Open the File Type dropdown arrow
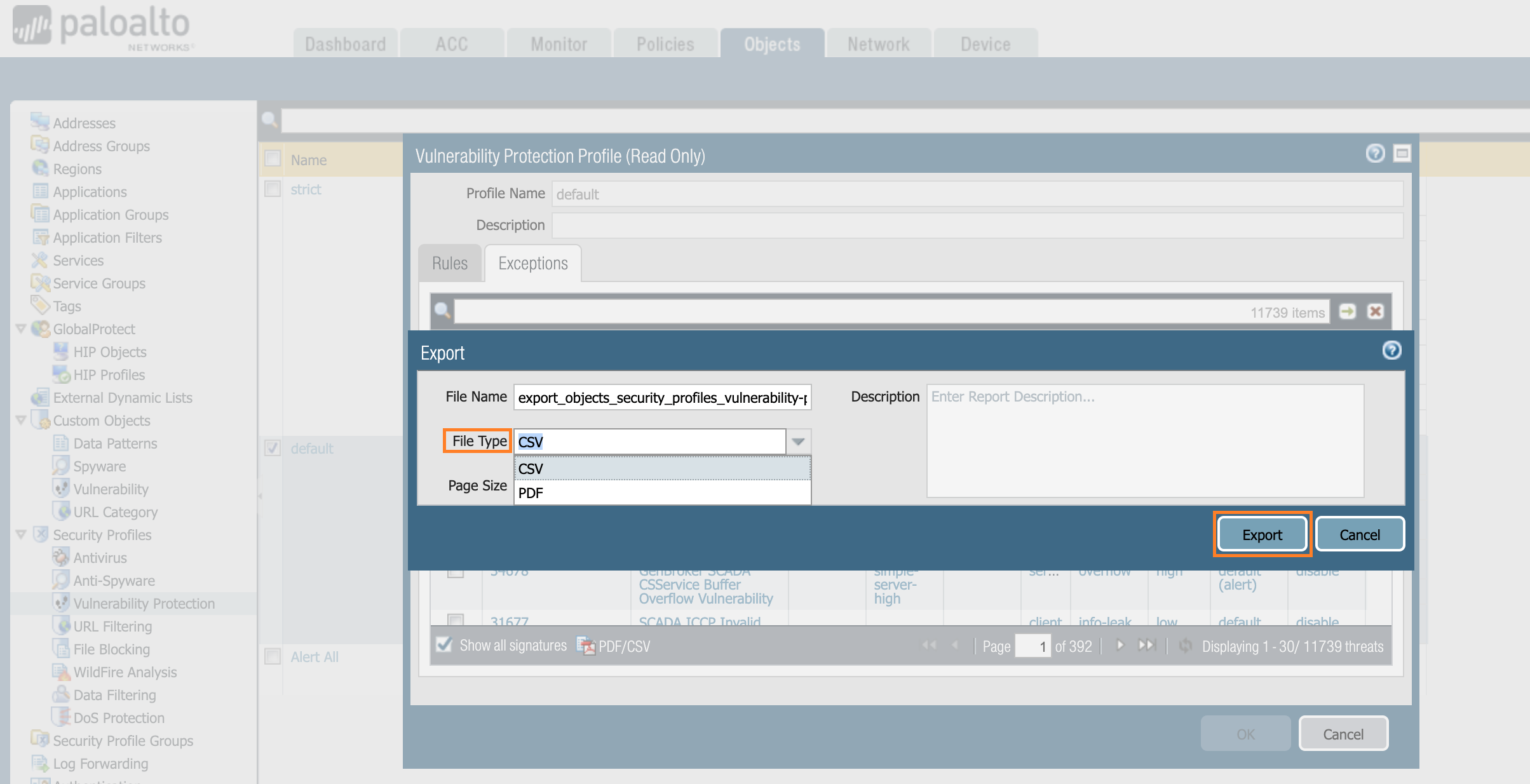This screenshot has height=784, width=1530. point(798,442)
